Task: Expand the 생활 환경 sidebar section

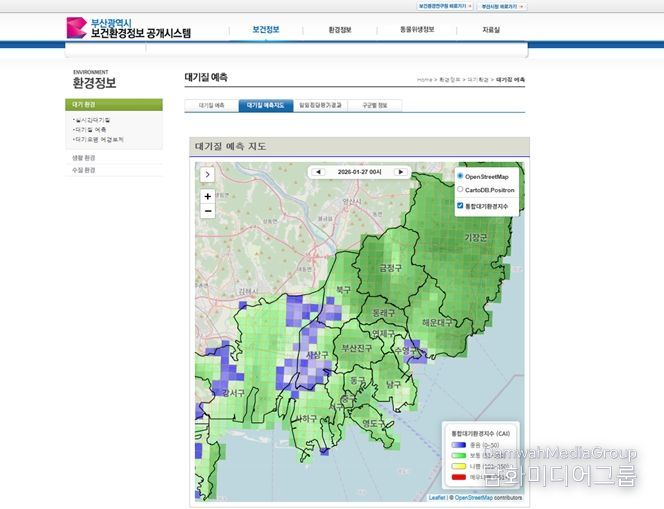Action: pyautogui.click(x=84, y=158)
